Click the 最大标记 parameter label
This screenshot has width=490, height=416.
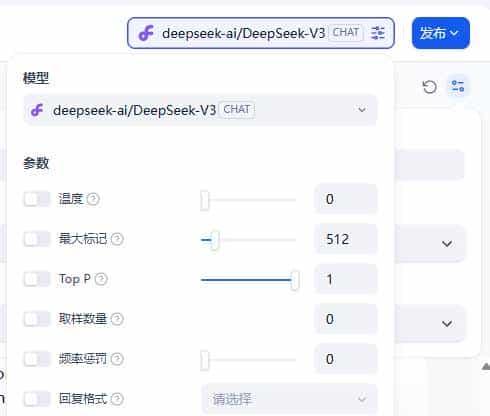[83, 239]
